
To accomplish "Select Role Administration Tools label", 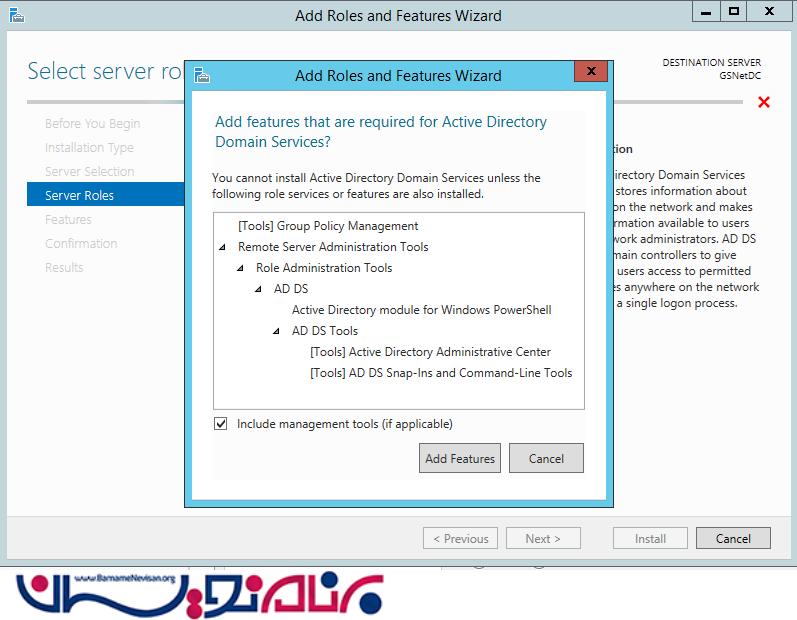I will (x=324, y=267).
